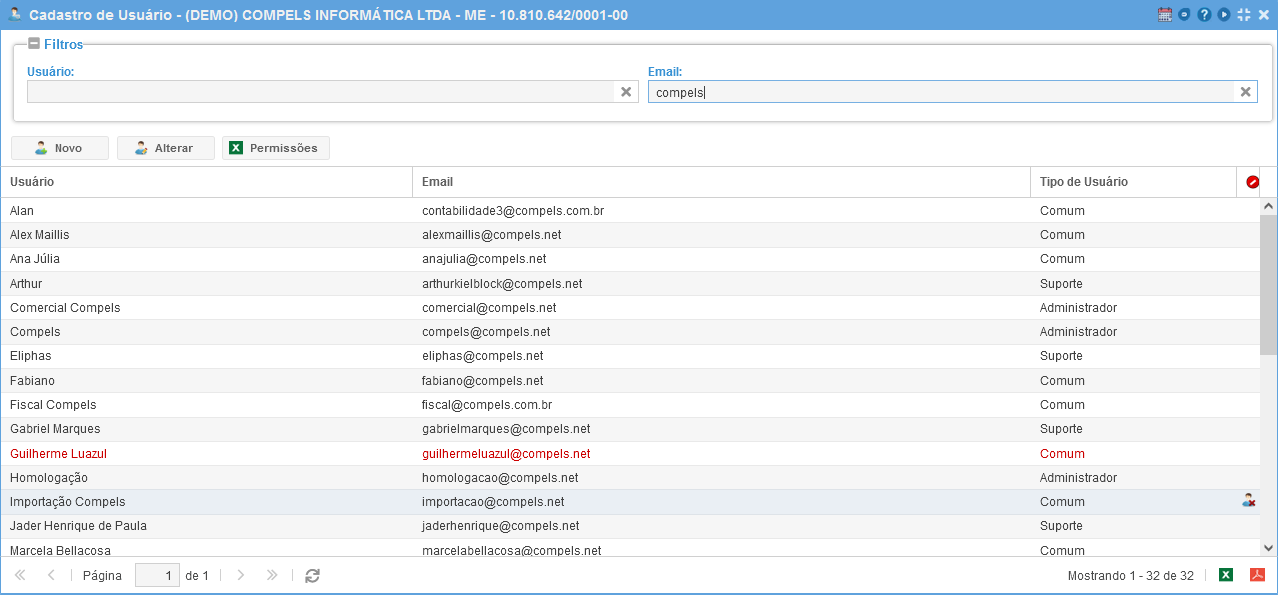Viewport: 1278px width, 595px height.
Task: Click the chat bubble icon in title bar
Action: tap(1184, 15)
